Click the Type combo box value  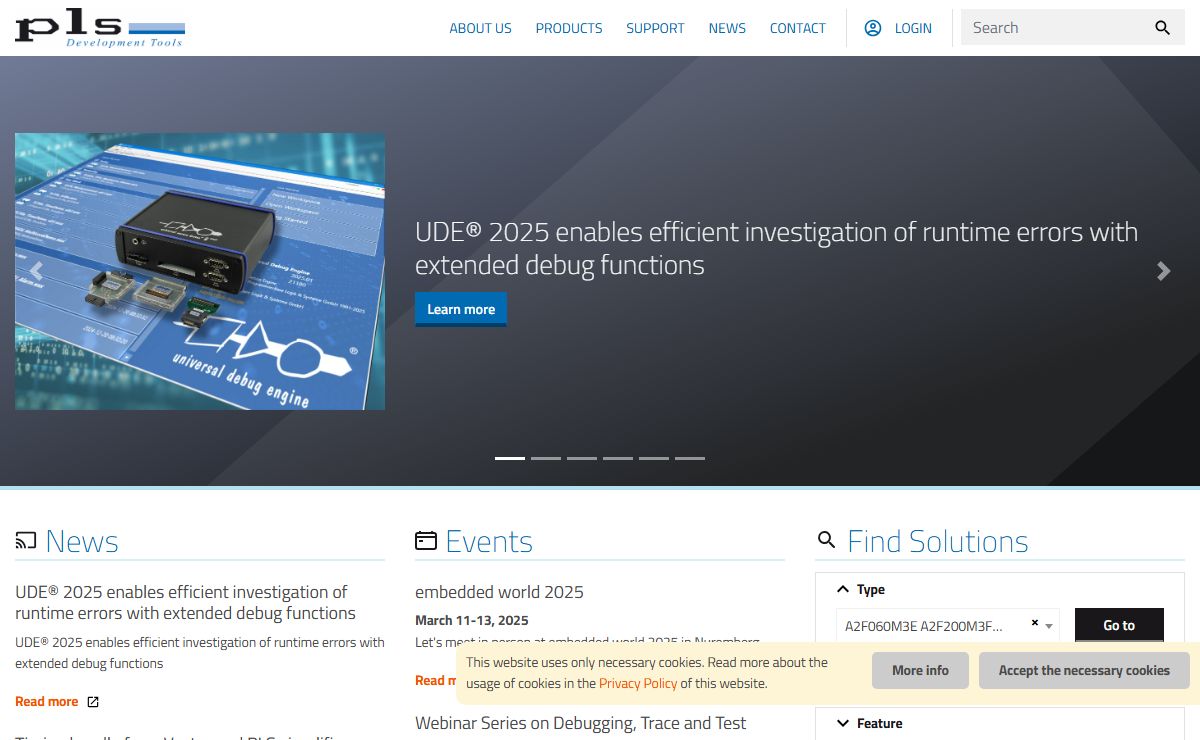point(924,626)
